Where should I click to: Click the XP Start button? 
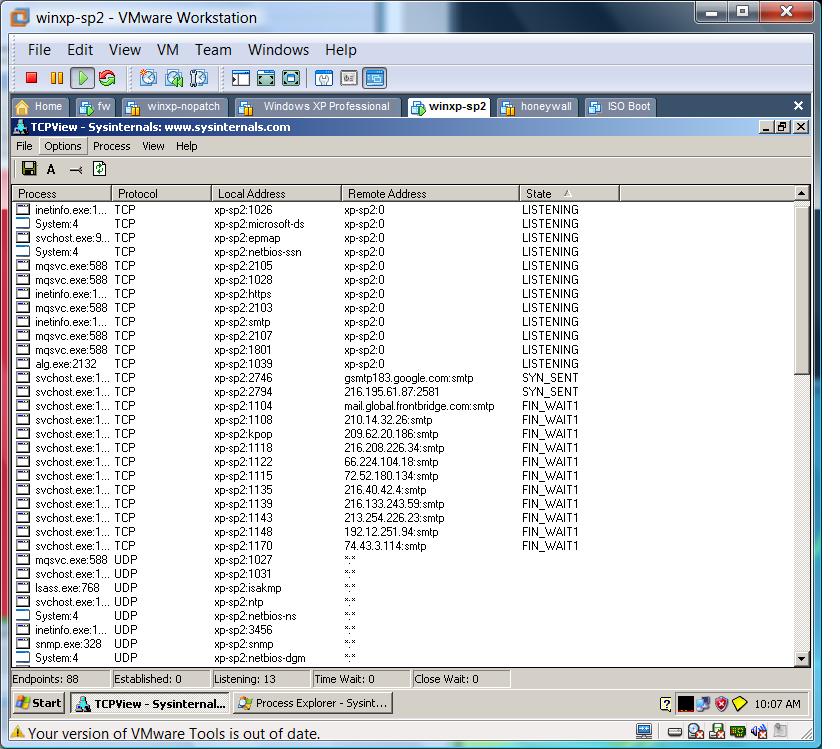(39, 703)
